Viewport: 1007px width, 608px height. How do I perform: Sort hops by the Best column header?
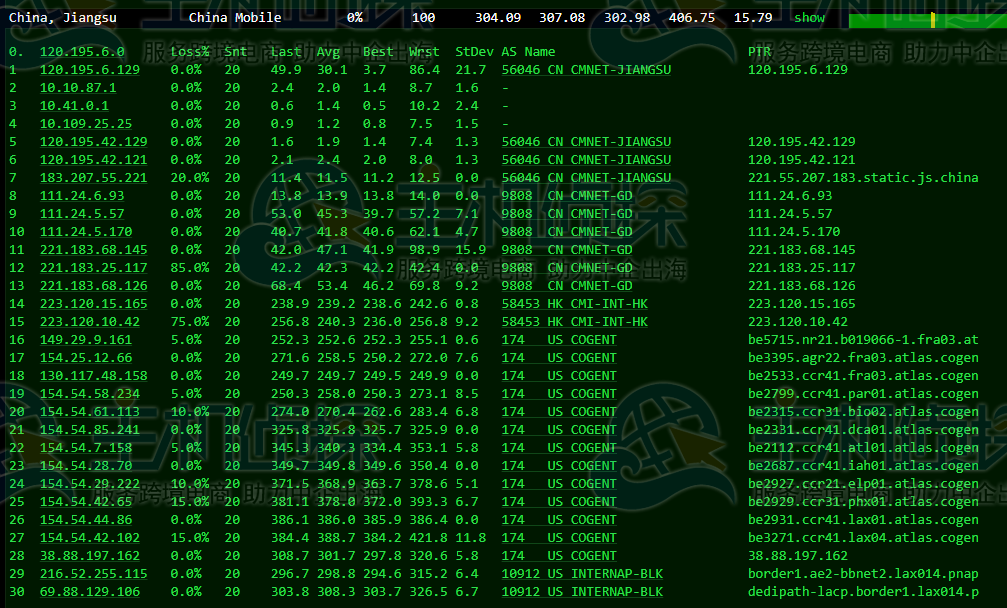click(375, 51)
